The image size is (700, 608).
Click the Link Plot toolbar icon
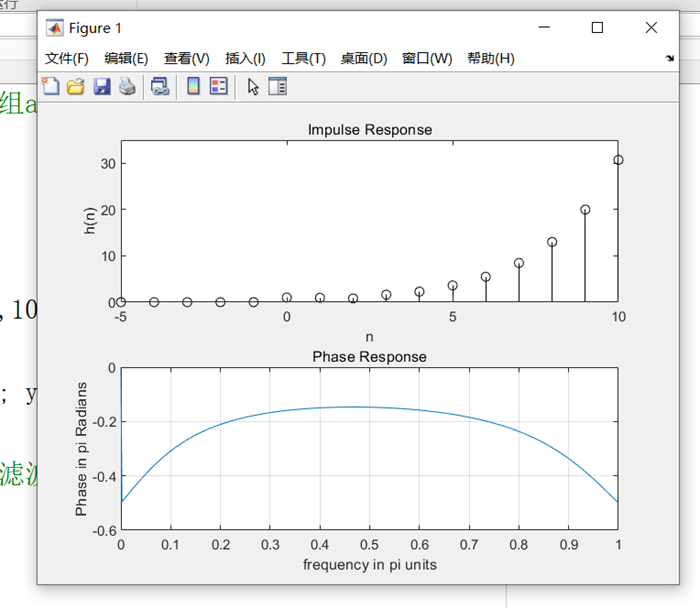(x=160, y=86)
